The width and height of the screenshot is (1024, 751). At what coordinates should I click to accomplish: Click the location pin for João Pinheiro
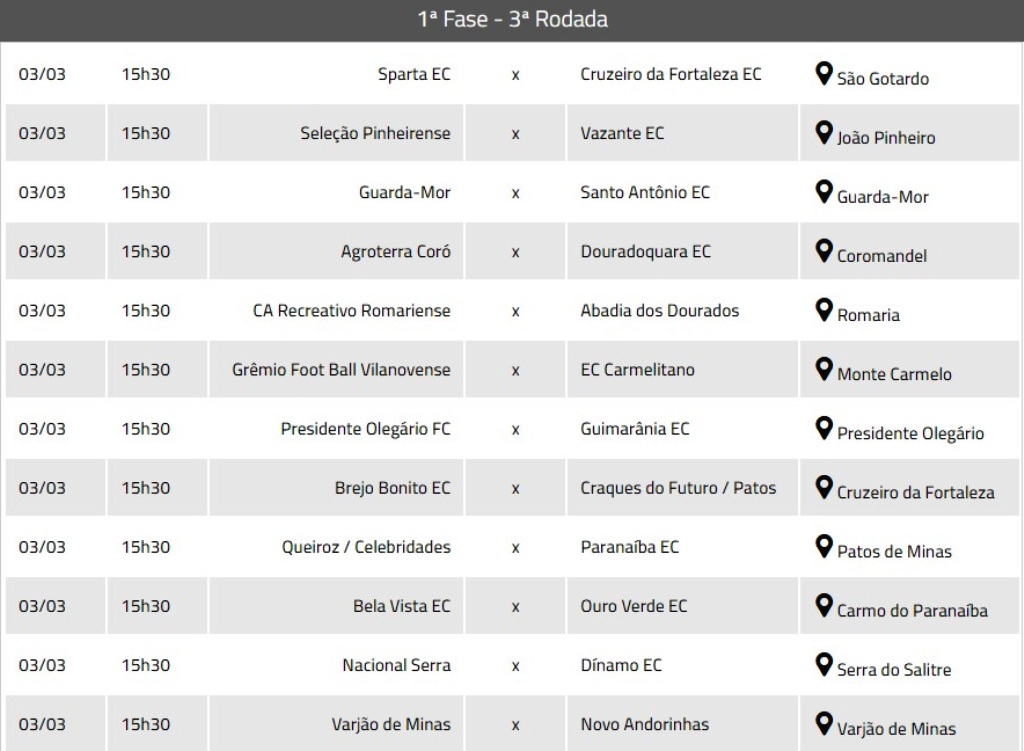point(823,132)
